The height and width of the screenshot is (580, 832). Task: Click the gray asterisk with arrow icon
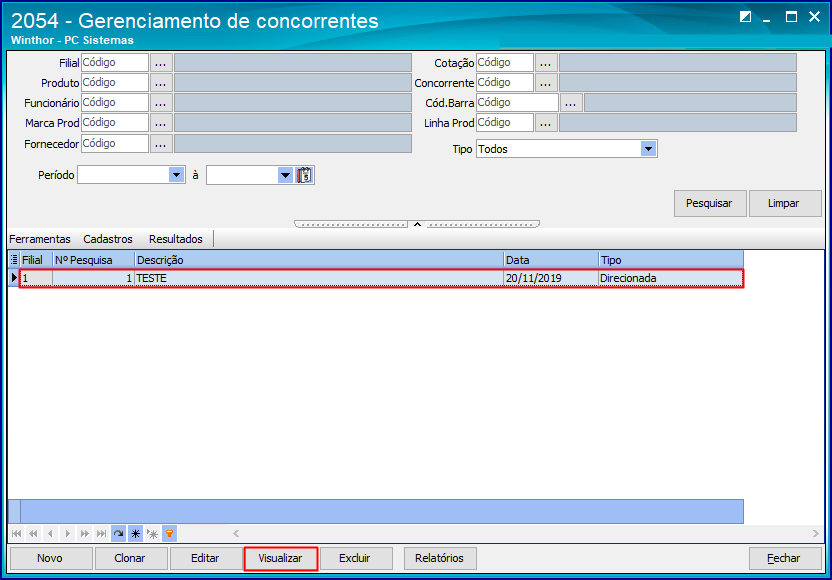(152, 533)
